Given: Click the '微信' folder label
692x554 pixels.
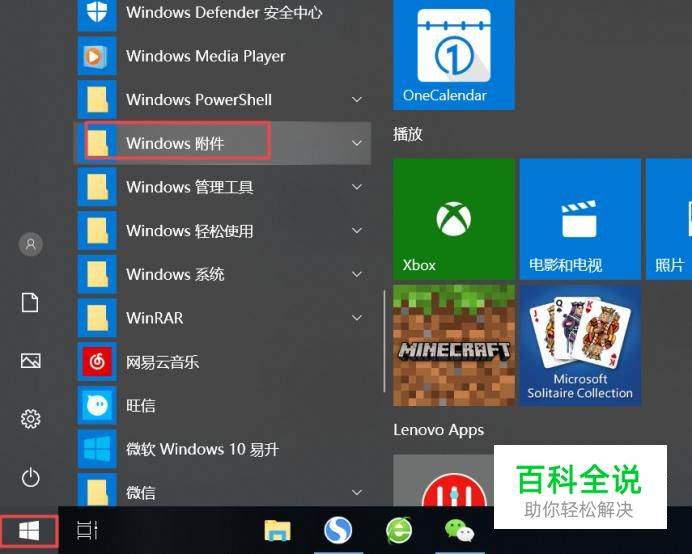Looking at the screenshot, I should (x=141, y=493).
